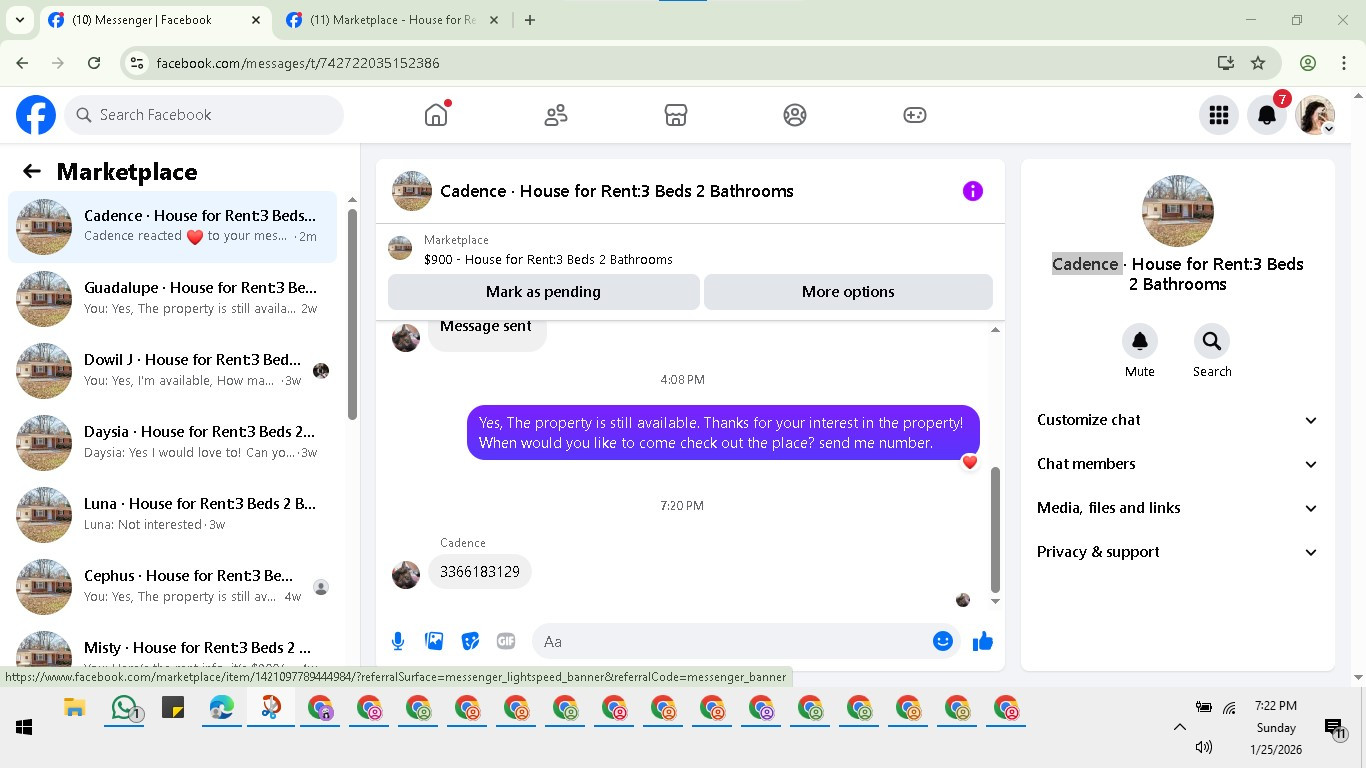The width and height of the screenshot is (1366, 768).
Task: Open the account profile picture menu
Action: [x=1315, y=115]
